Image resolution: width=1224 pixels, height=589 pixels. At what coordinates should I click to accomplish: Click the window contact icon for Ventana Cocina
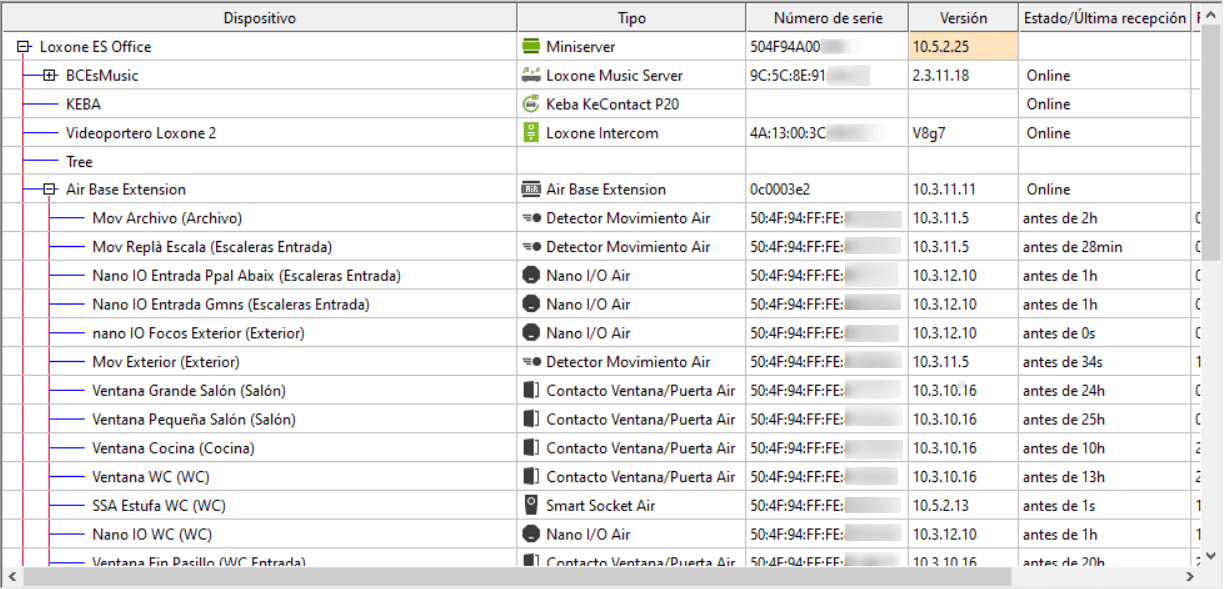(531, 448)
